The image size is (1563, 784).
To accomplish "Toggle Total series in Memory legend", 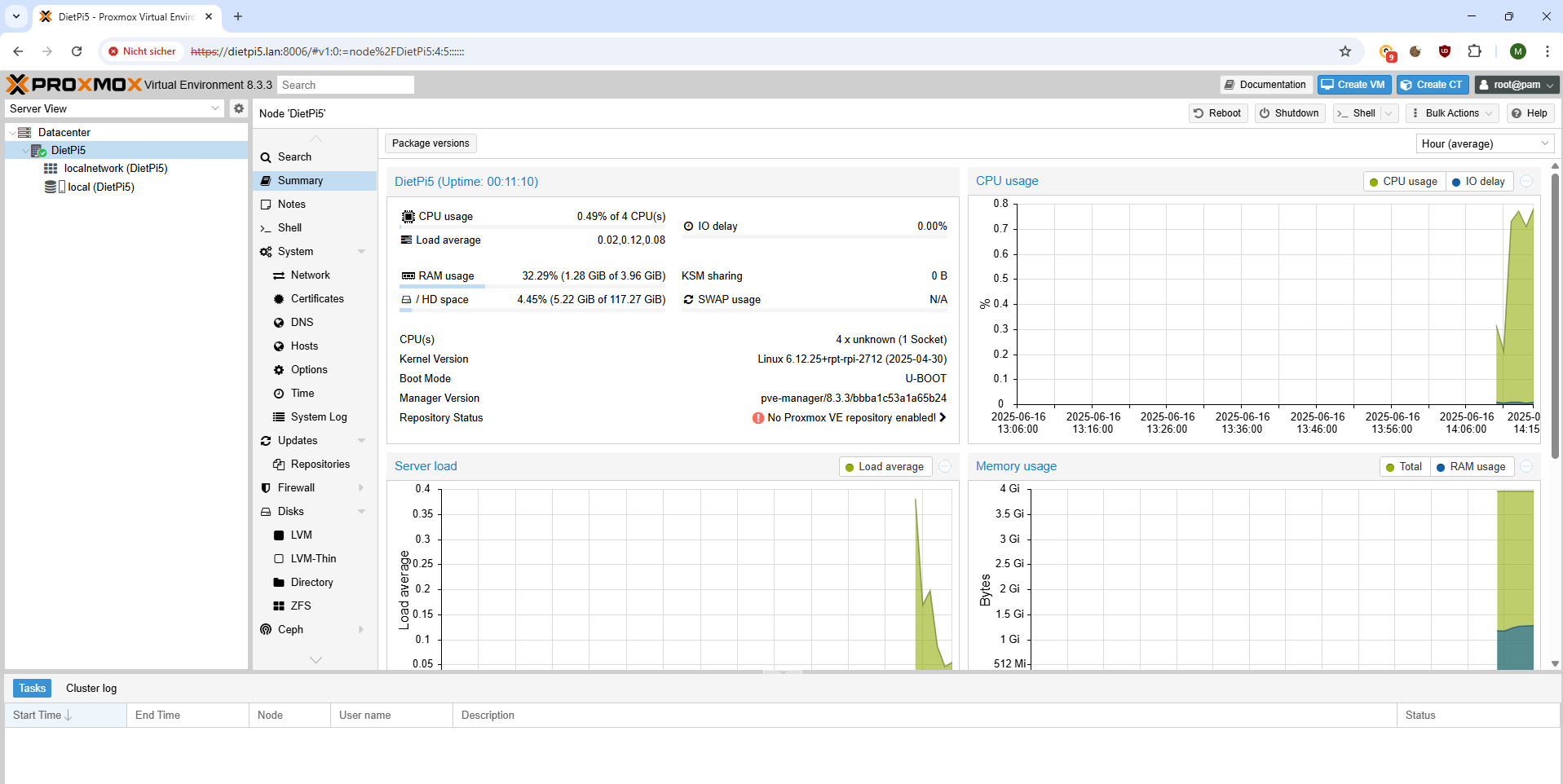I will pyautogui.click(x=1405, y=466).
